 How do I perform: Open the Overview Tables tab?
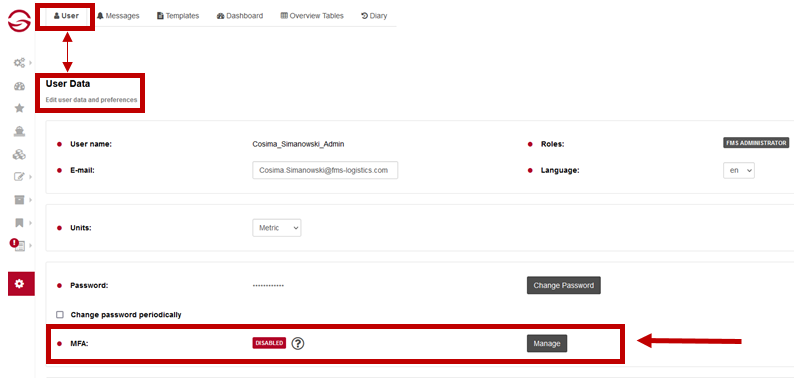tap(312, 16)
